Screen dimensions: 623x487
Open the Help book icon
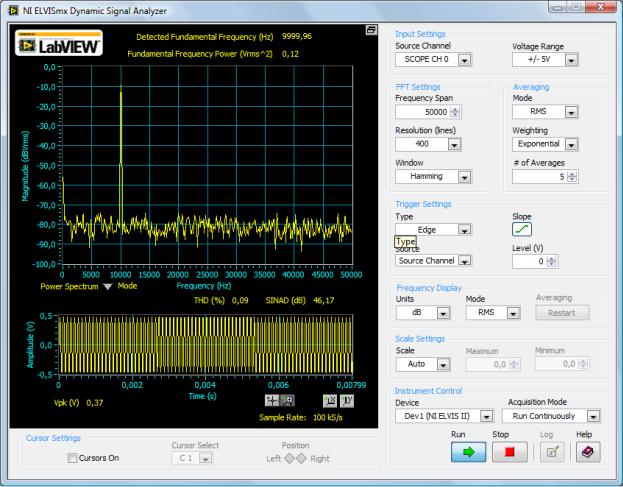[x=588, y=452]
